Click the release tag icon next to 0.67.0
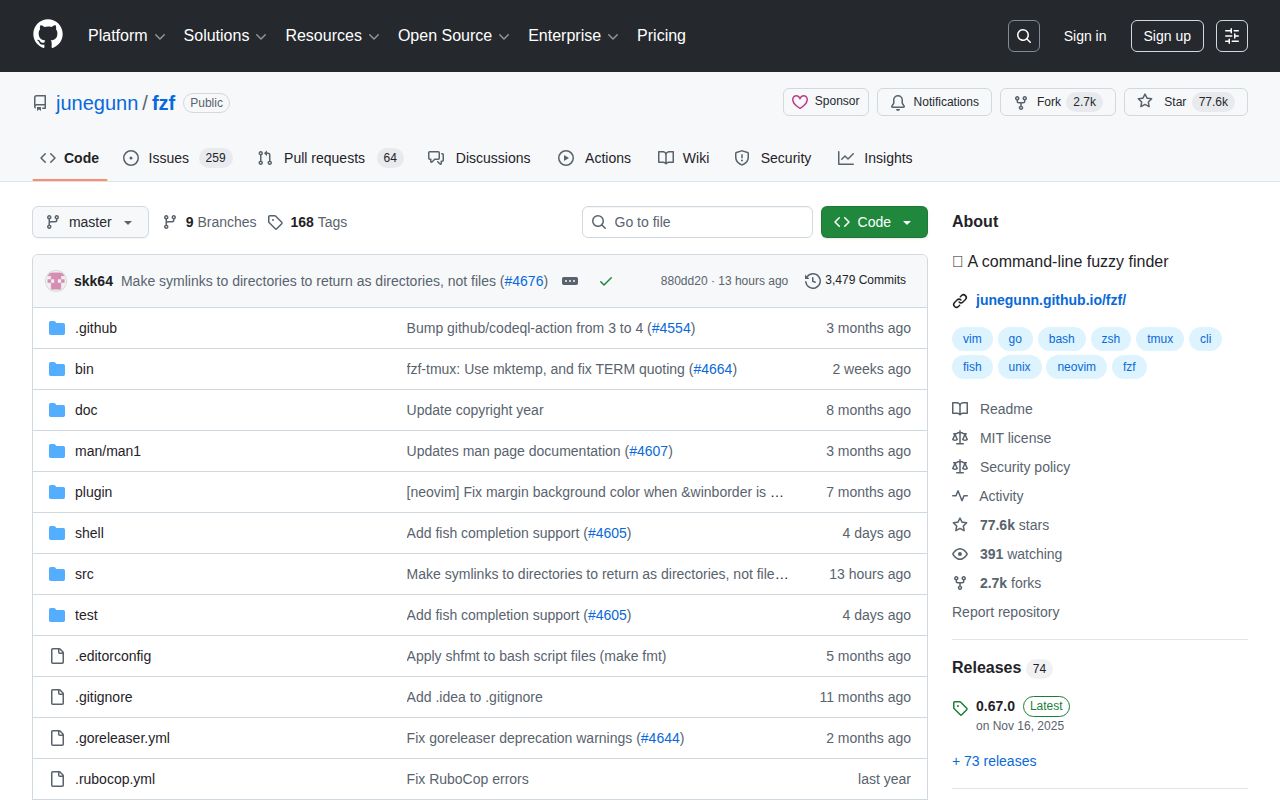The image size is (1280, 800). [x=960, y=707]
